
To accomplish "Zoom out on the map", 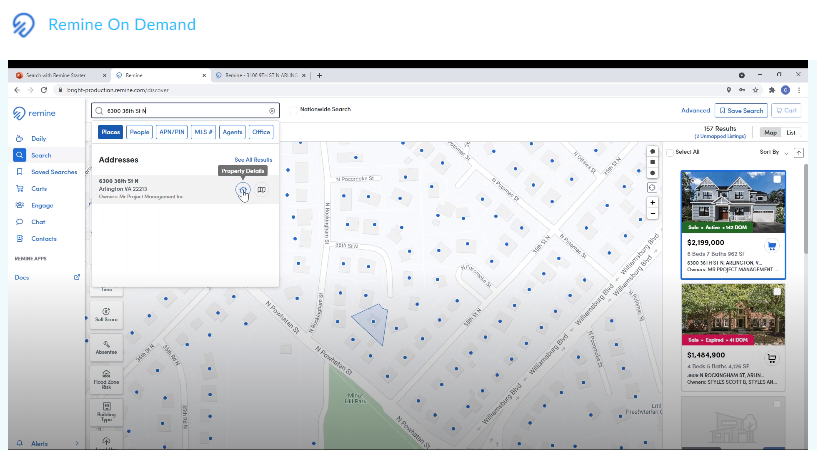I will pos(652,214).
